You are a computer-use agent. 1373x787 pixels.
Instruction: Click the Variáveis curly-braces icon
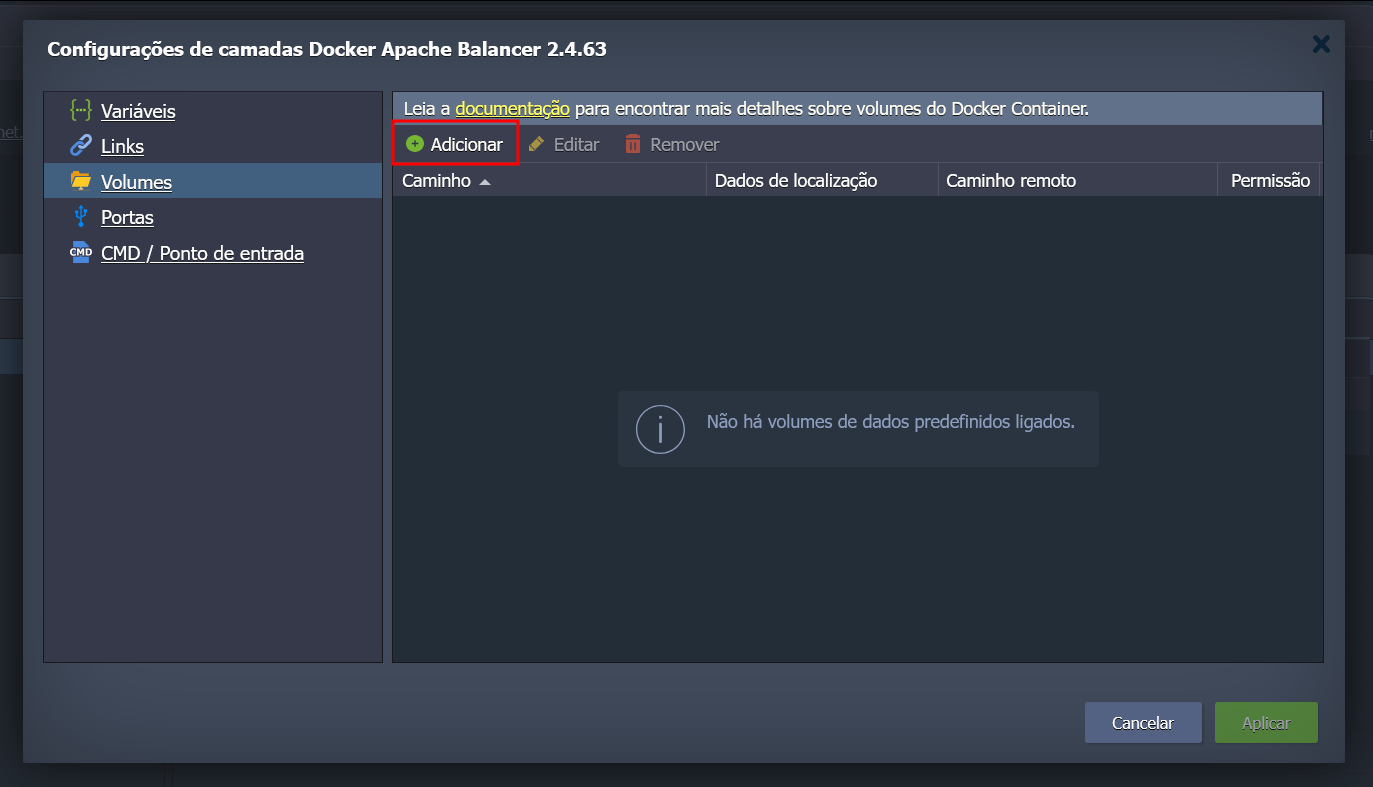(81, 110)
